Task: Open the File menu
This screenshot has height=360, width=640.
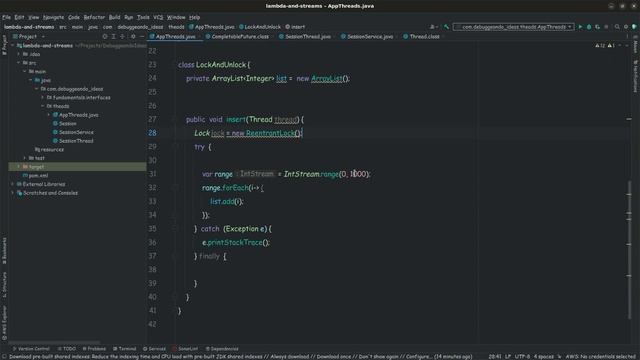Action: (x=6, y=17)
